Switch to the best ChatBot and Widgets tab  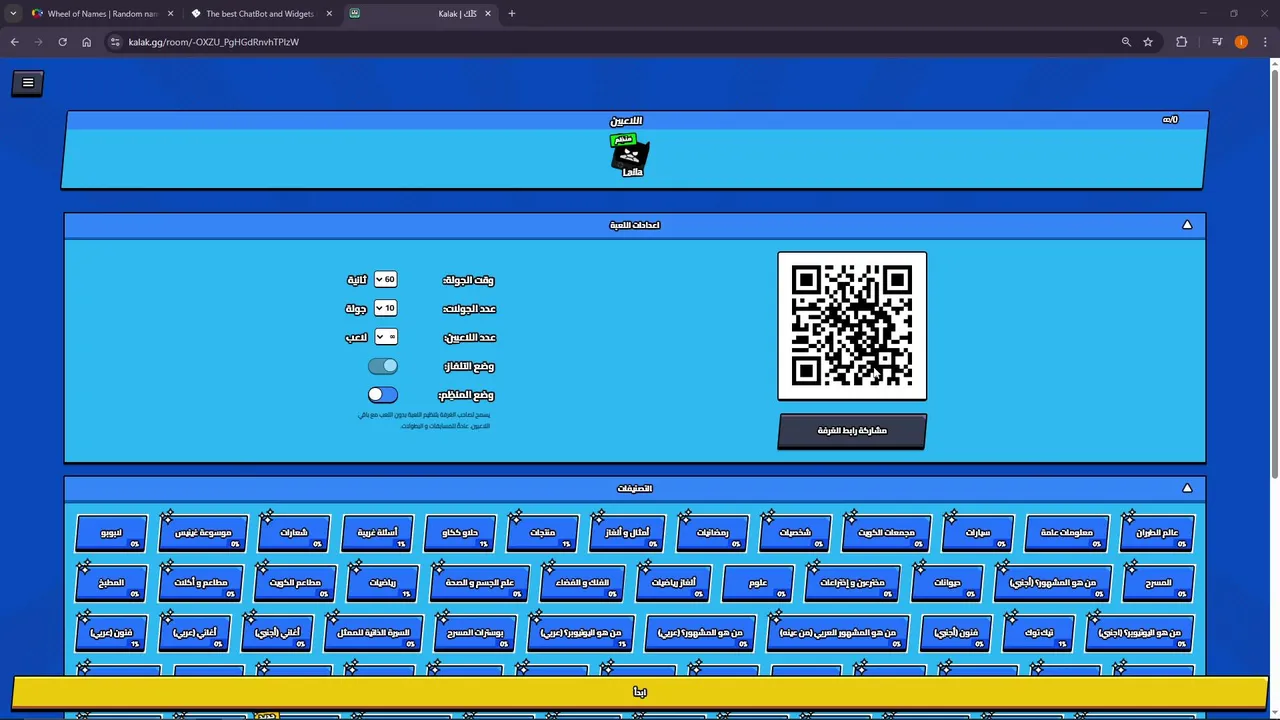[258, 14]
